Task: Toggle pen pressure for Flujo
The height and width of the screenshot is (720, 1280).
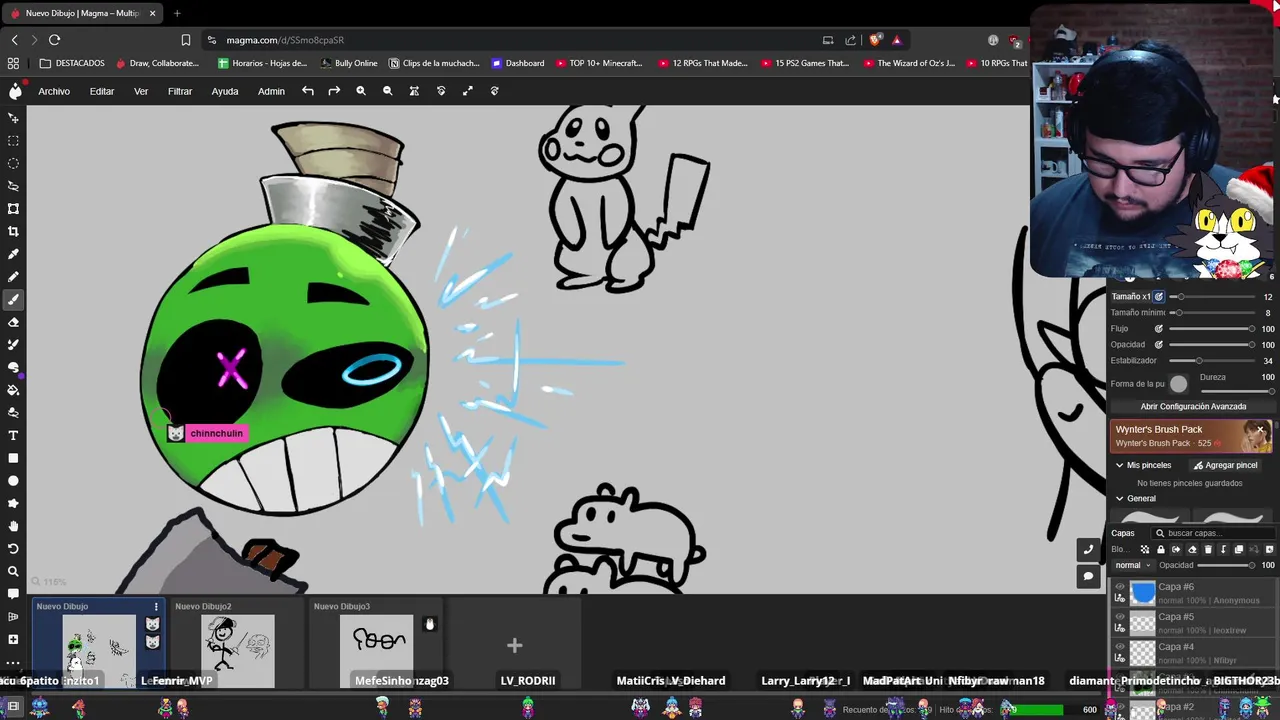Action: (x=1159, y=329)
